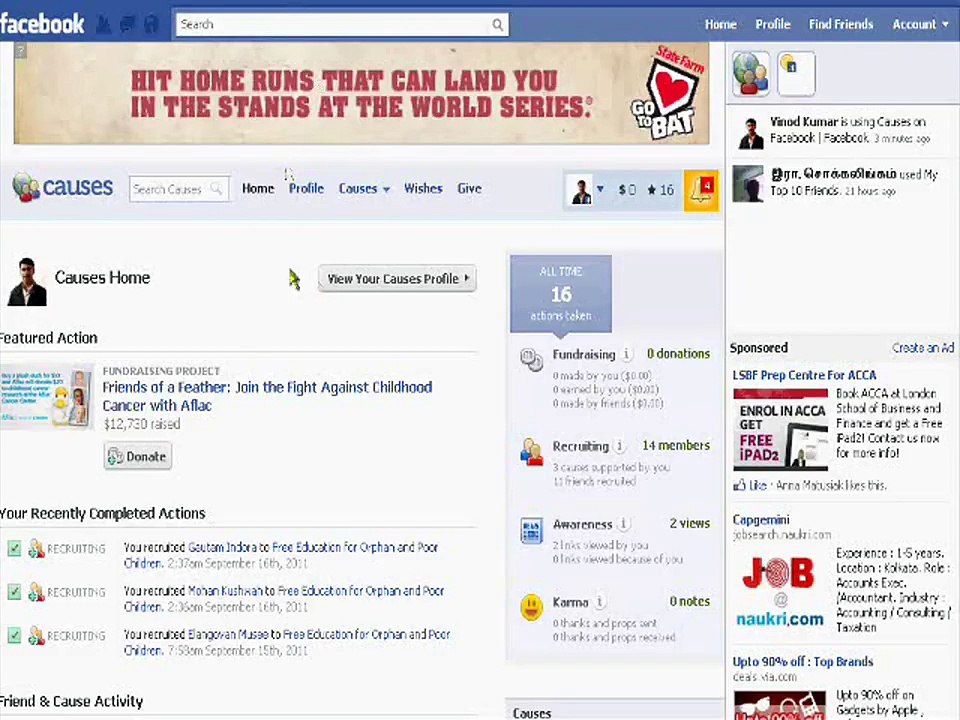The height and width of the screenshot is (720, 960).
Task: Click 0 donations text under Fundraising
Action: 678,353
